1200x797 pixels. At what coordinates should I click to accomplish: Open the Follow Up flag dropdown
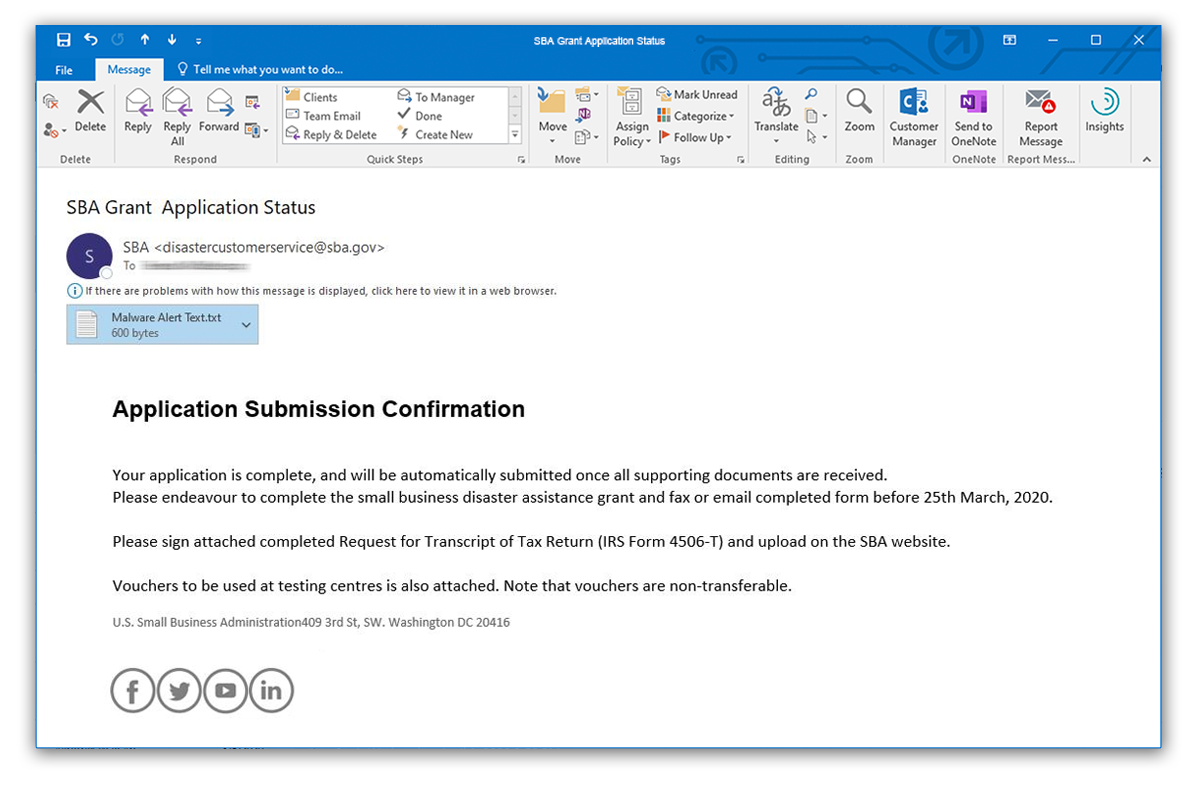point(695,138)
